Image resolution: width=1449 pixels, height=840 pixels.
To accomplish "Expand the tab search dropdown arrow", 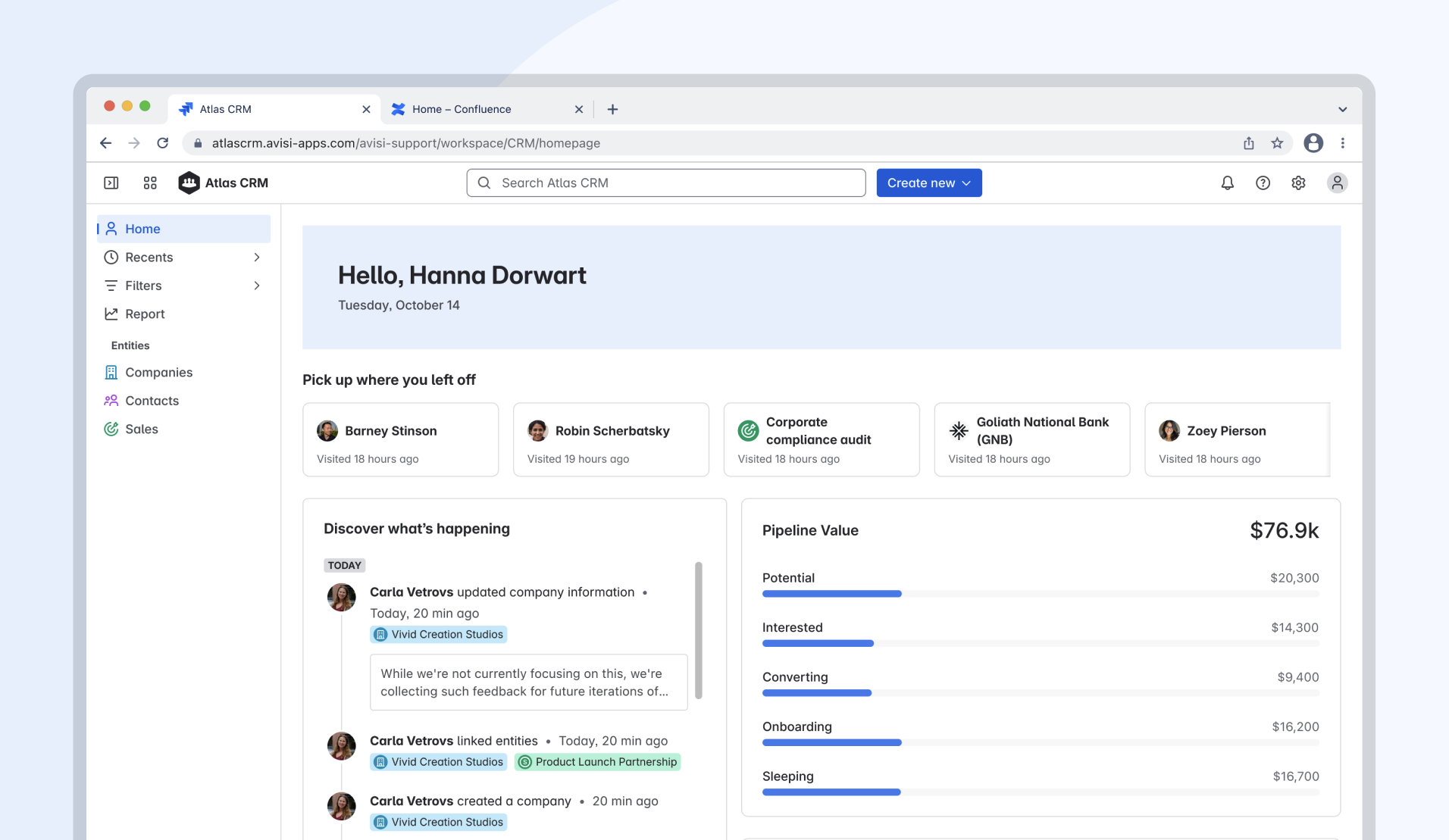I will tap(1342, 109).
